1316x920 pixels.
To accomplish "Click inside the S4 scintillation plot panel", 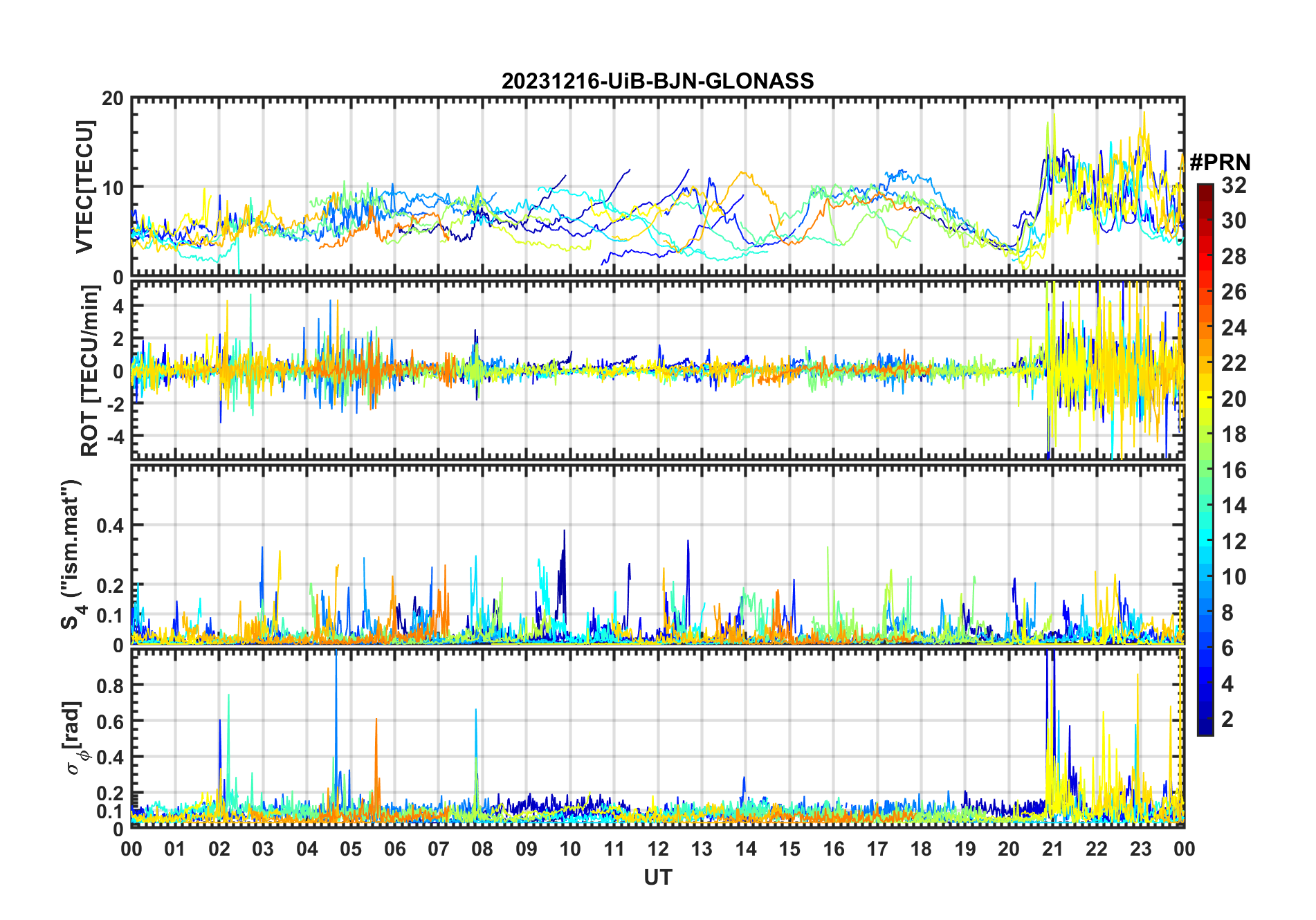I will tap(657, 554).
